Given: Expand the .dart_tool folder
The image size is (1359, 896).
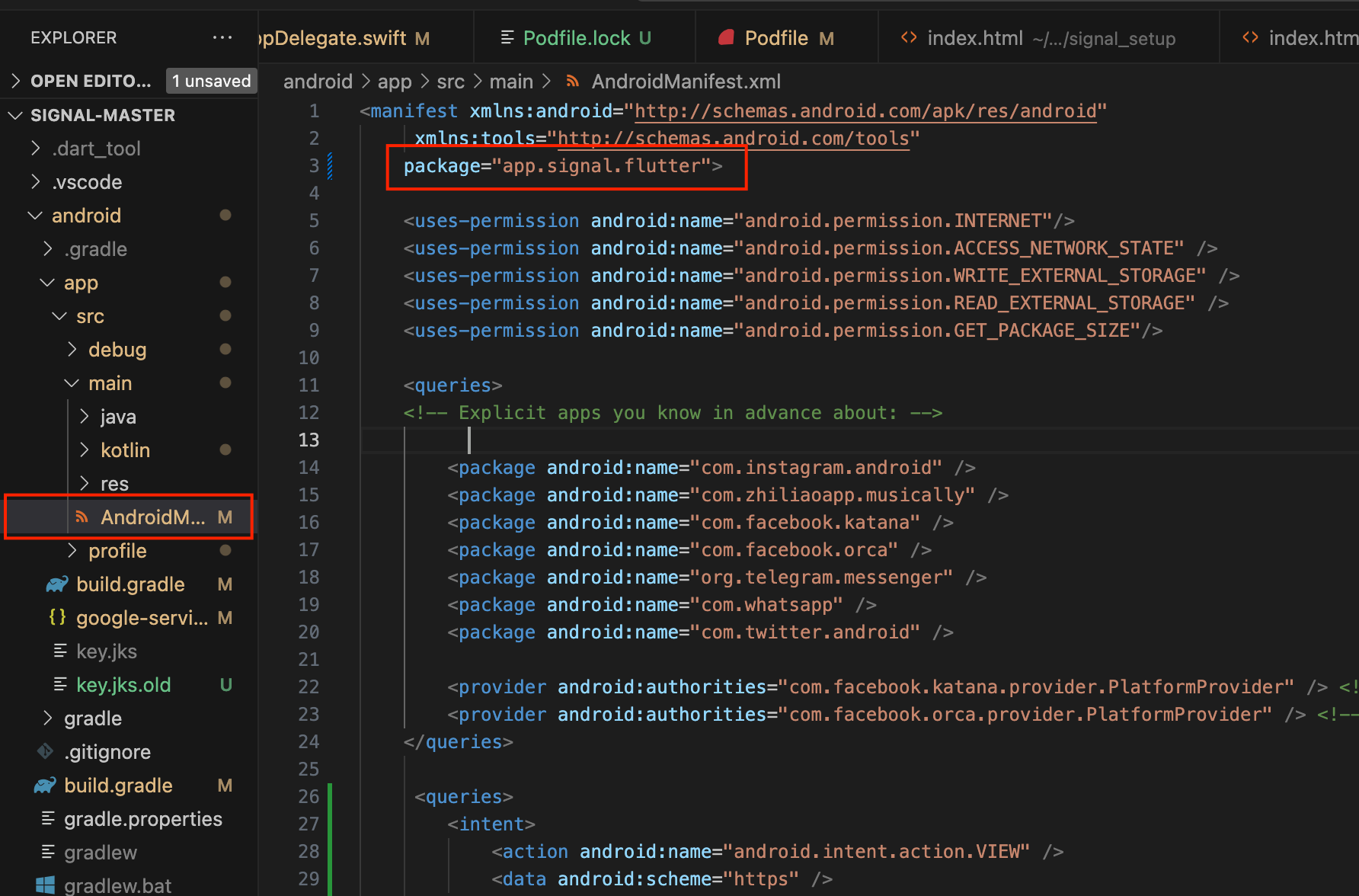Looking at the screenshot, I should (x=36, y=149).
